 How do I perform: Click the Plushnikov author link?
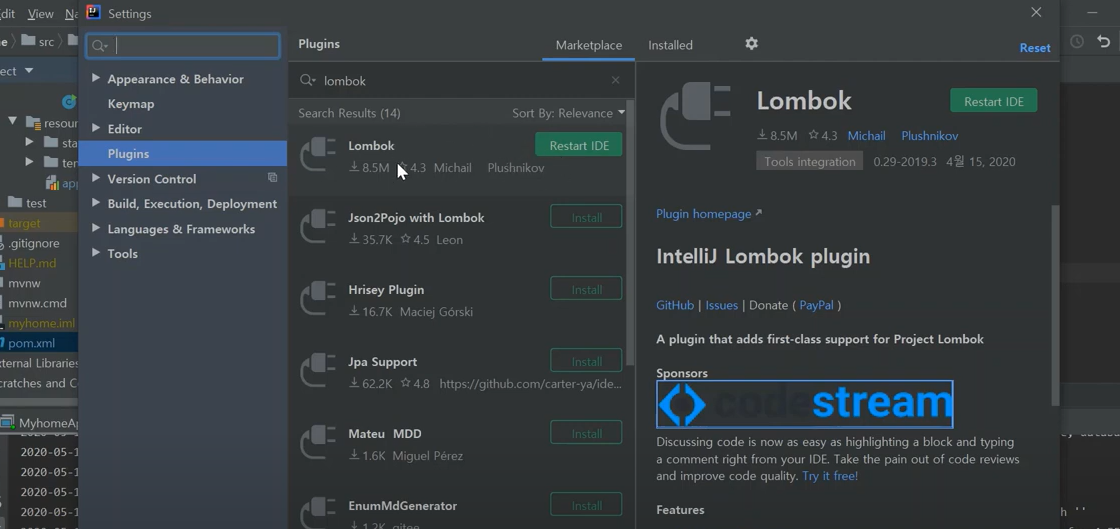[929, 136]
